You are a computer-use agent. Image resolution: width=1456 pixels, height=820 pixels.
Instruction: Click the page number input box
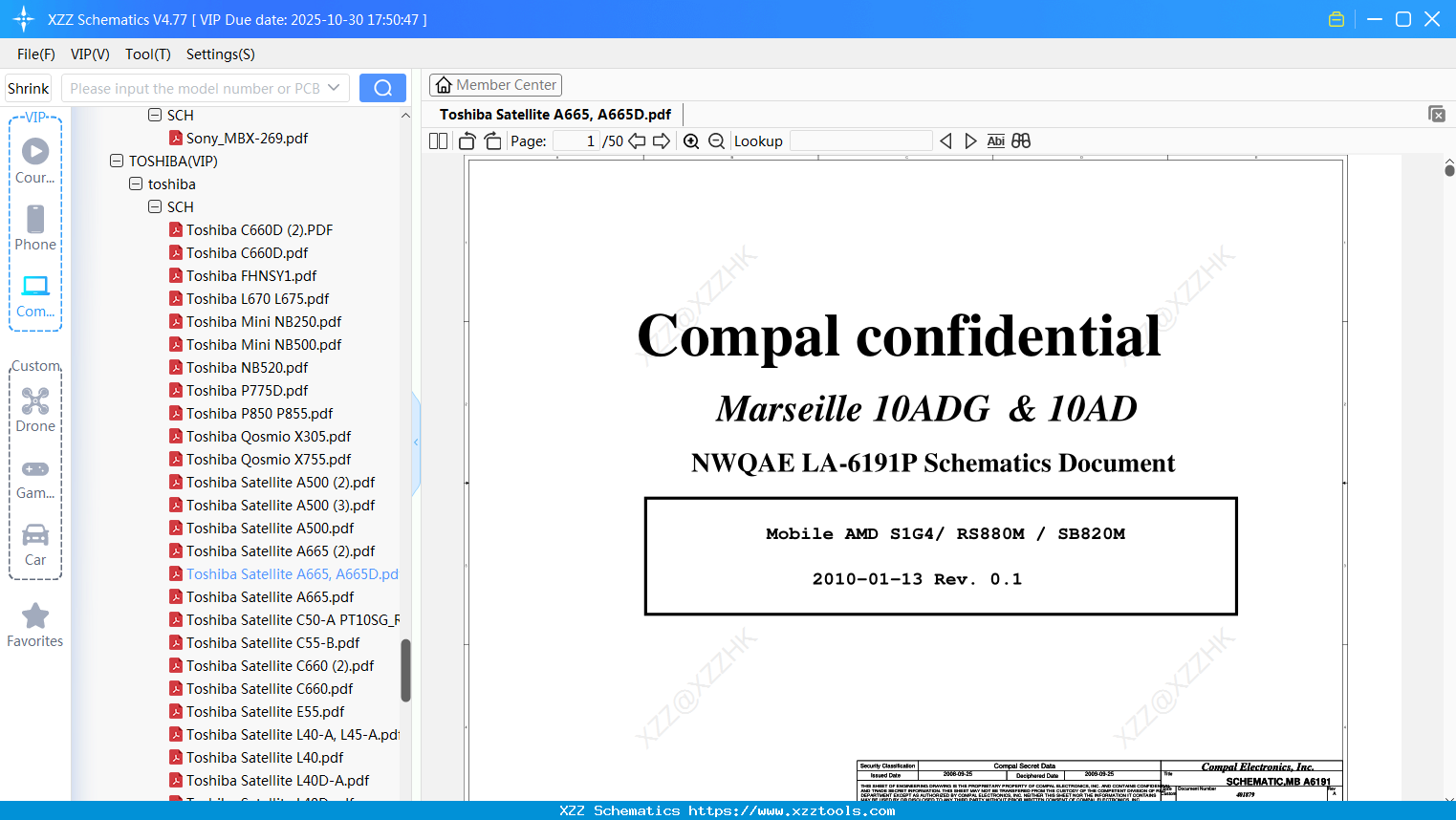pyautogui.click(x=576, y=141)
